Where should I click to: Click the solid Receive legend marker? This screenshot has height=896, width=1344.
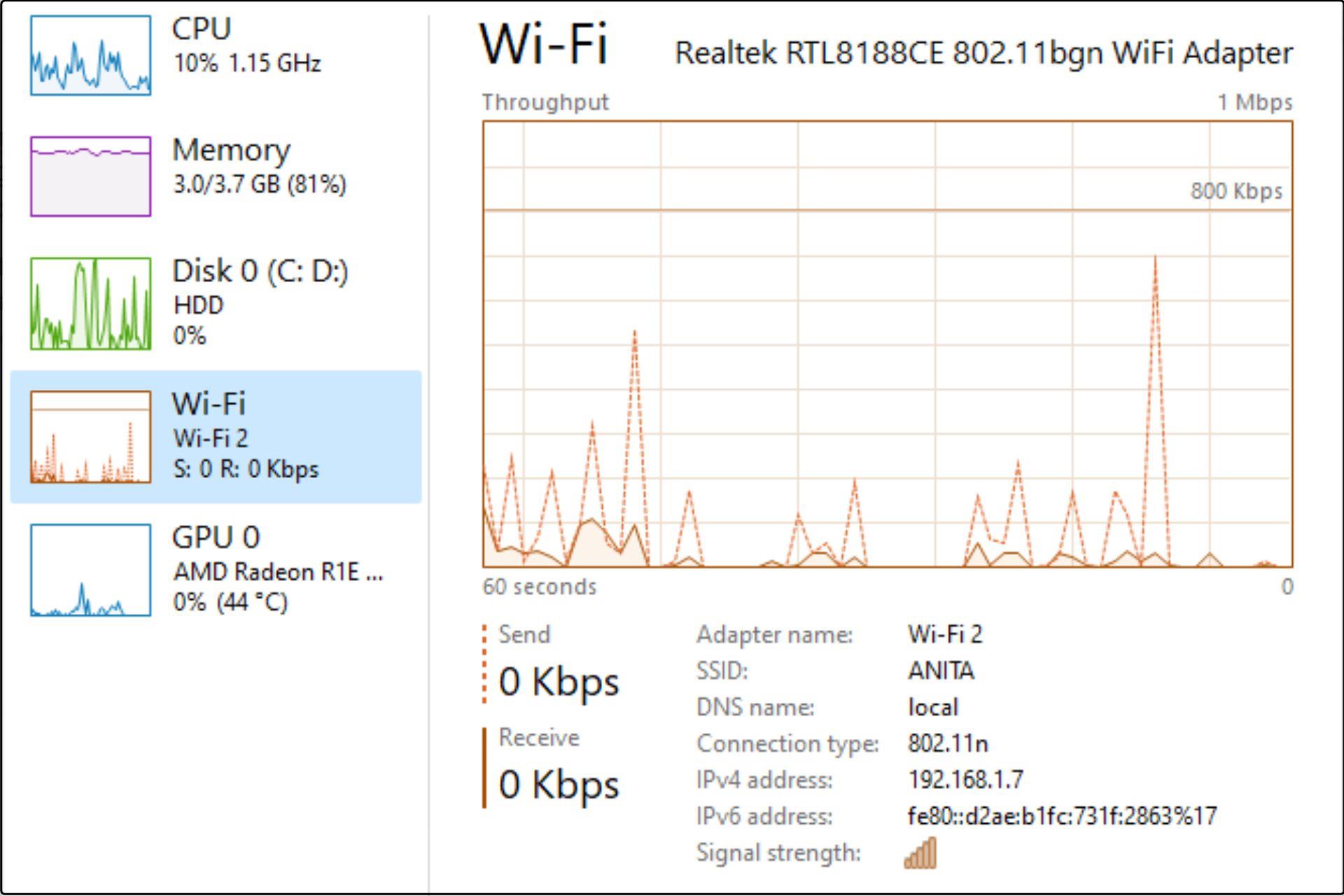tap(484, 768)
